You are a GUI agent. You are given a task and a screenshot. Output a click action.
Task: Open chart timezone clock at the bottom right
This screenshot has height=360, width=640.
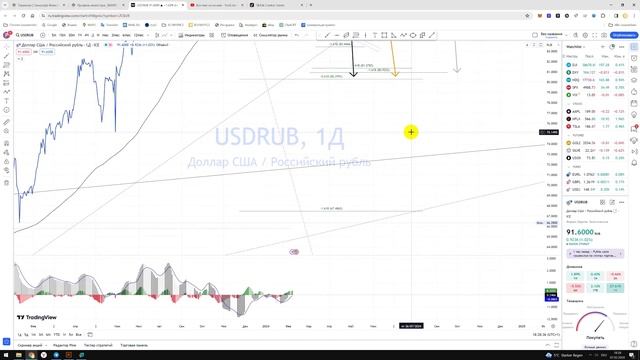coord(546,335)
